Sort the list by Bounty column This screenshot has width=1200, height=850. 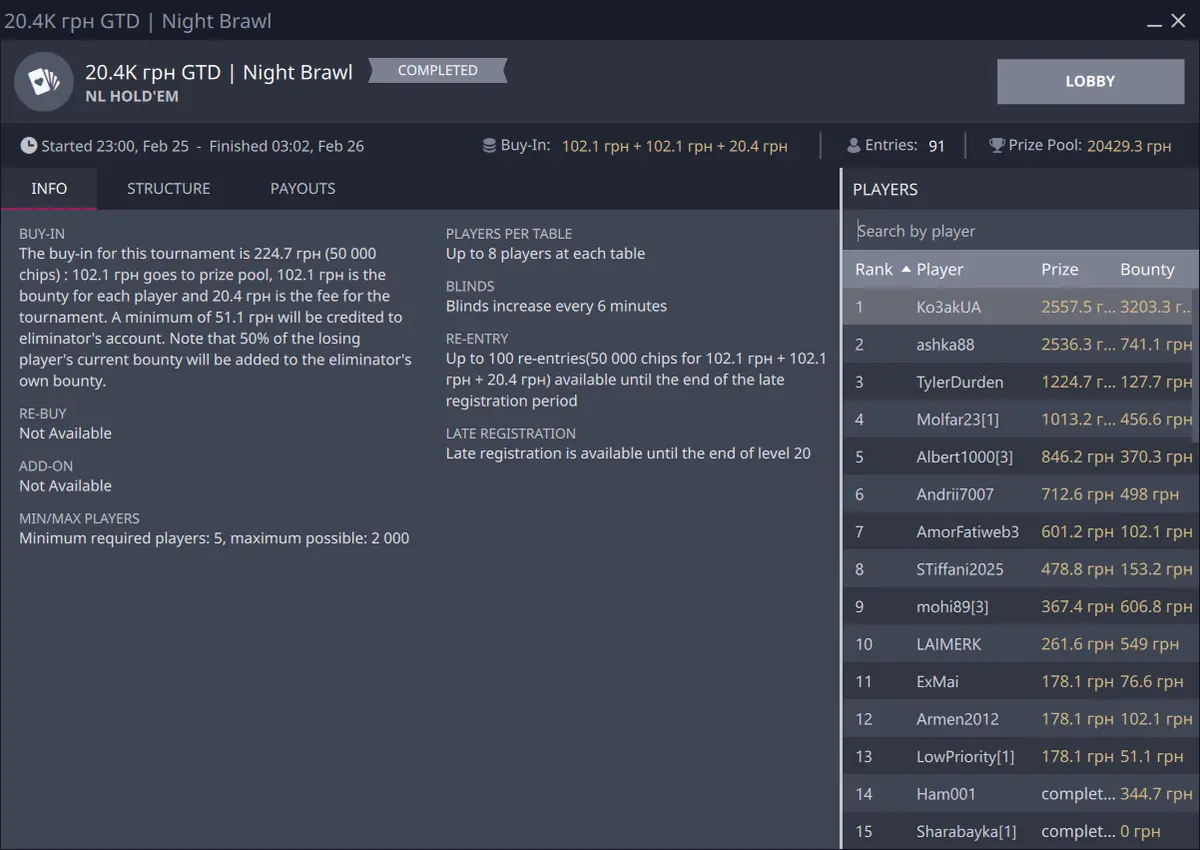[1147, 269]
